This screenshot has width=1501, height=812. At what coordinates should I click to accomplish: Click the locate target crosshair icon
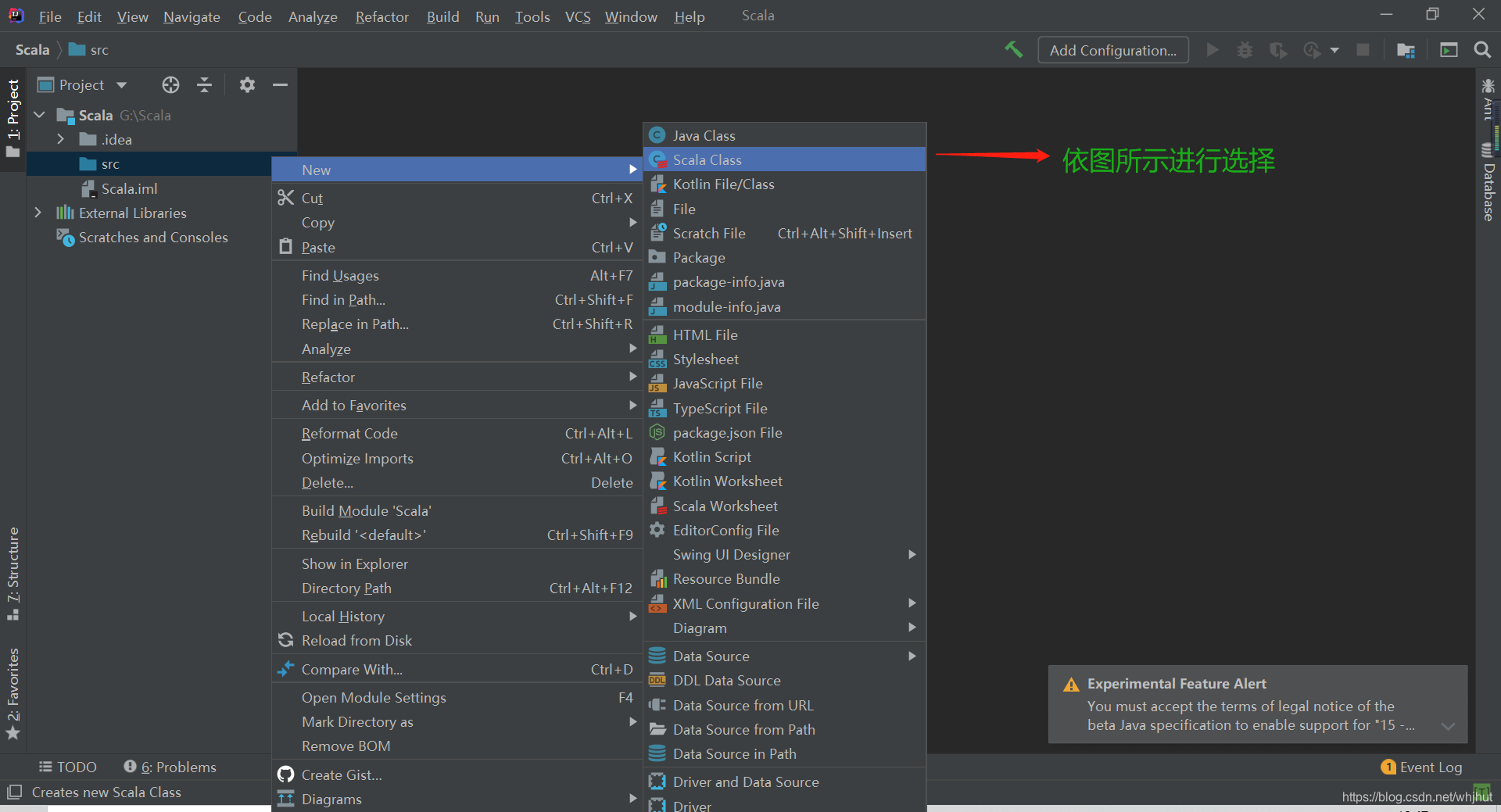click(170, 84)
